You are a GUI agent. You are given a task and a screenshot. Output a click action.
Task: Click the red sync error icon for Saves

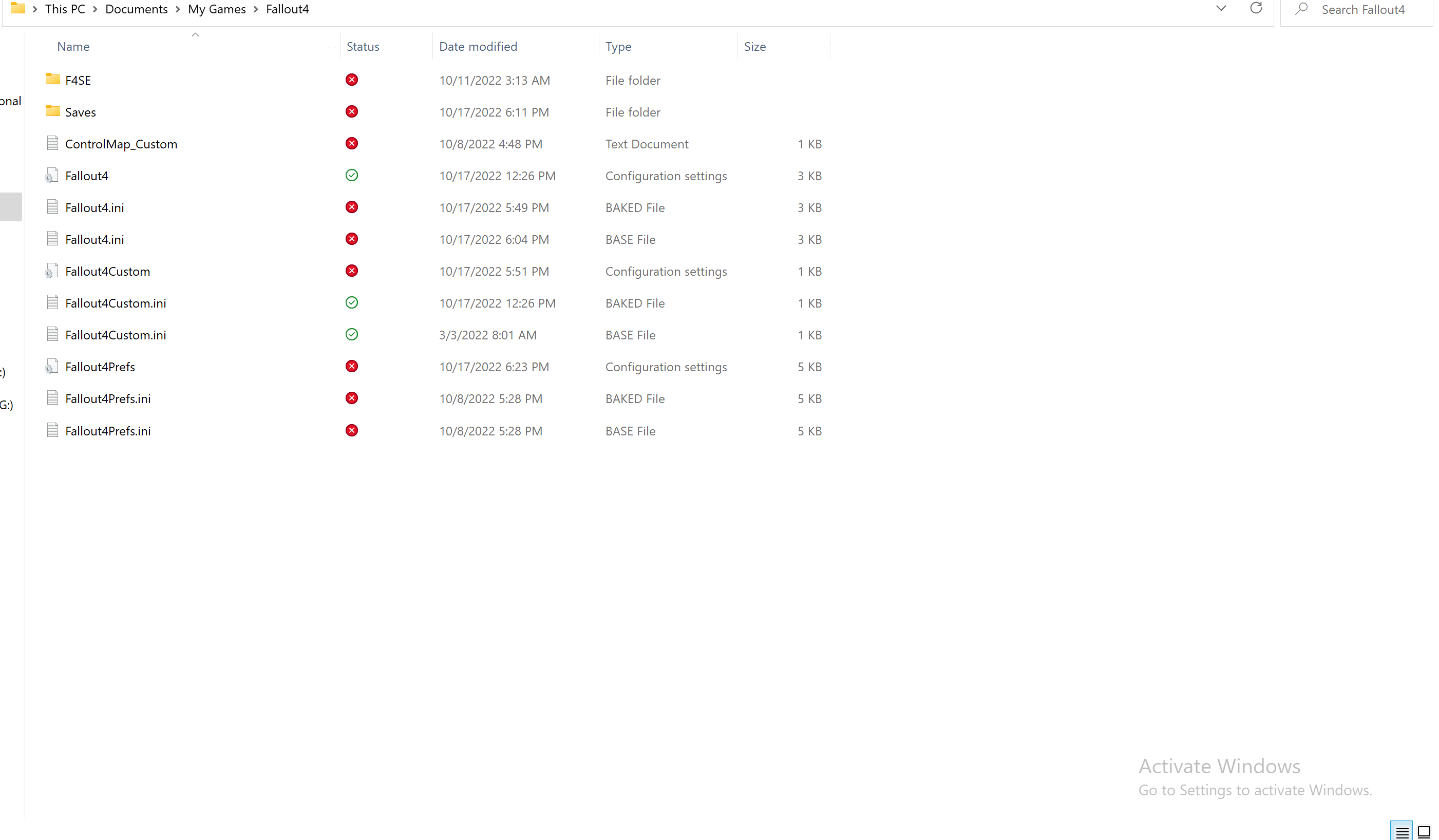coord(352,112)
